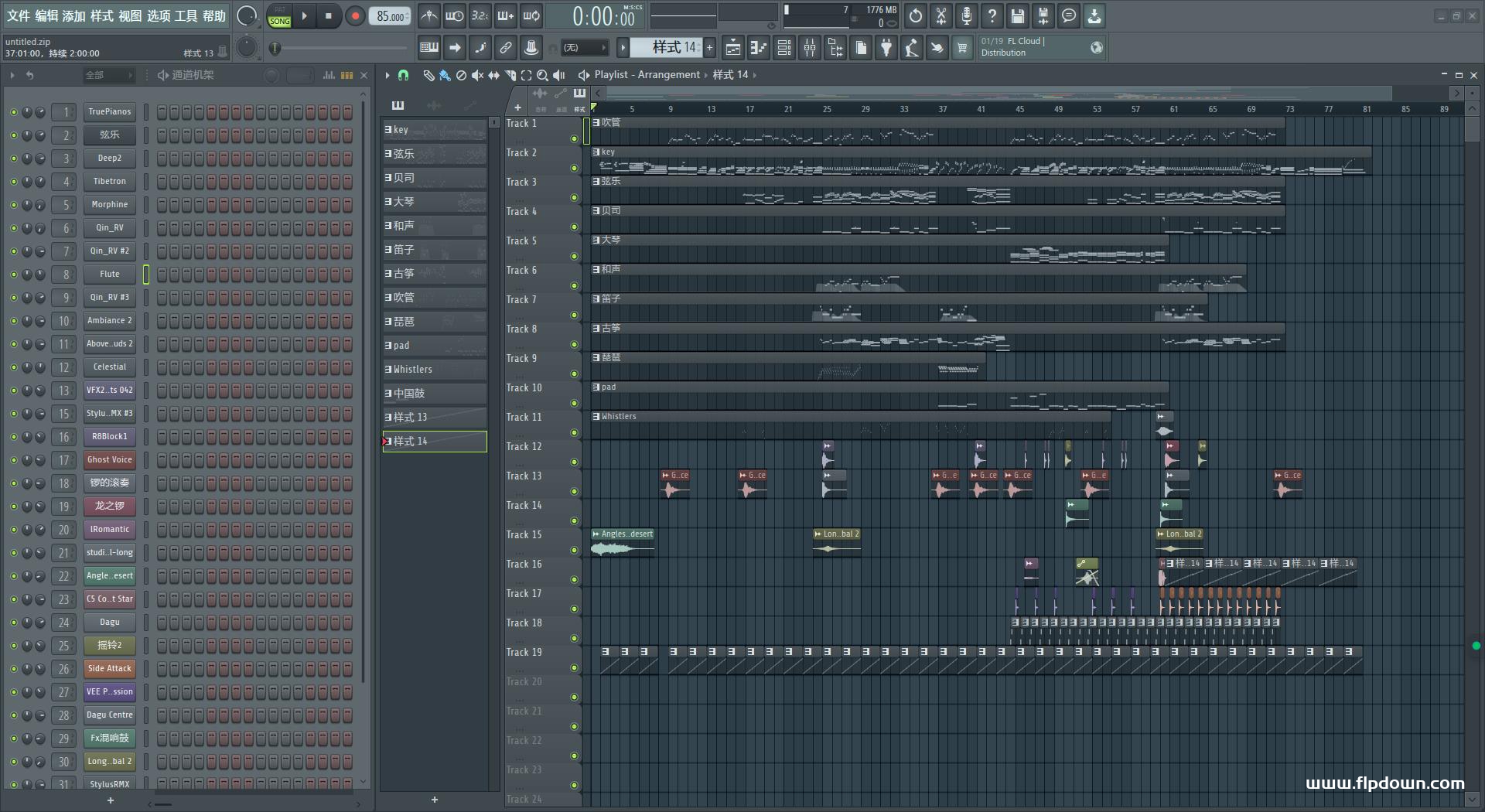The image size is (1485, 812).
Task: Click the FL Cloud Distribution news panel
Action: pyautogui.click(x=1041, y=48)
